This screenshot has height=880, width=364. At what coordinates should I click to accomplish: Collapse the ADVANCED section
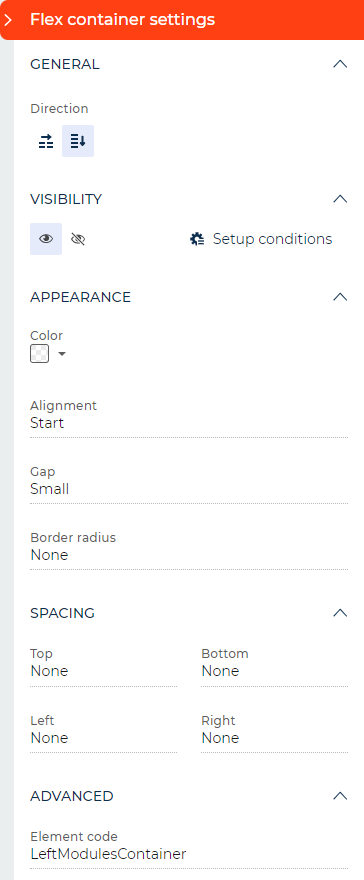point(340,796)
